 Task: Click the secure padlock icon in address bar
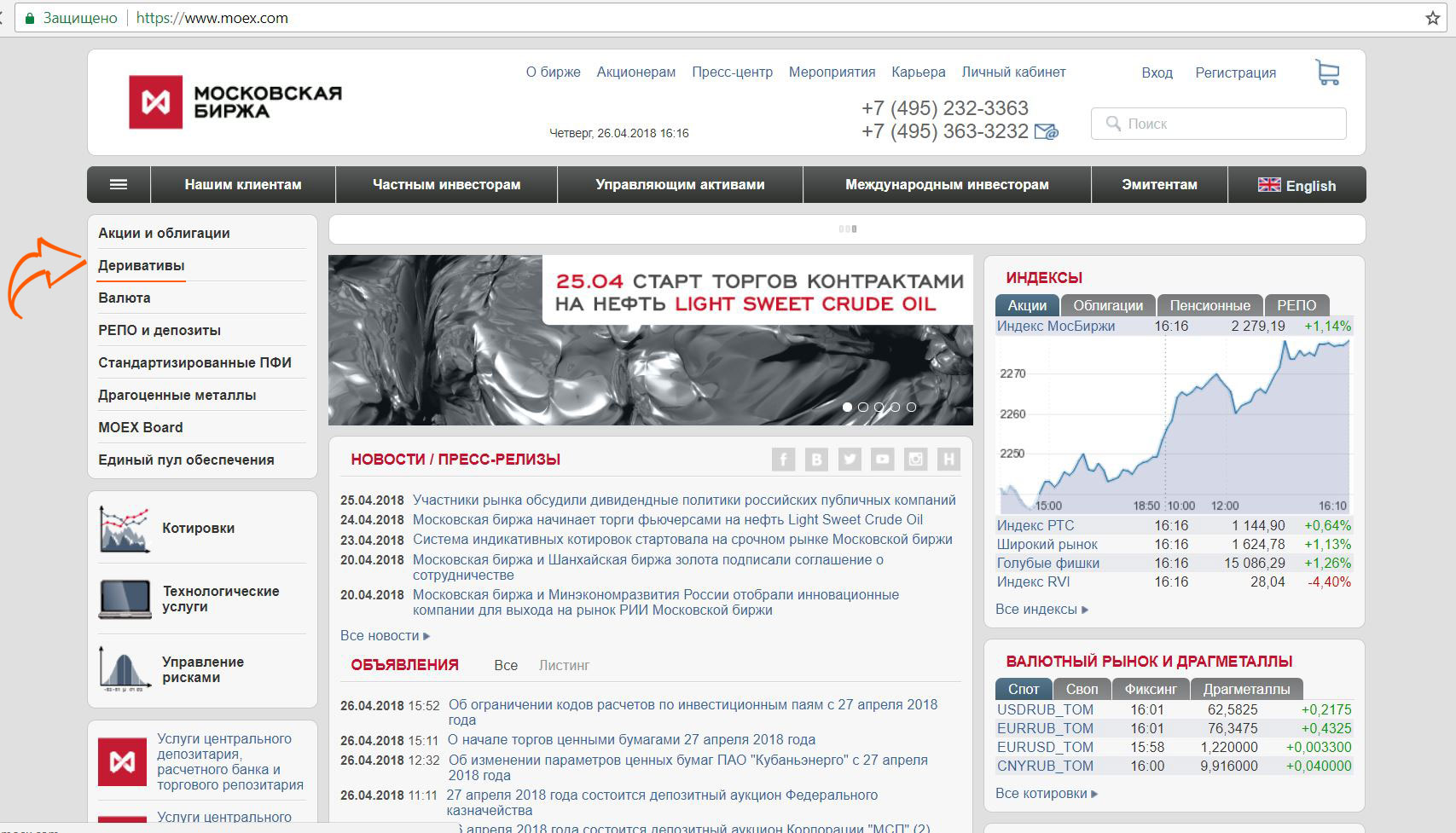pos(30,18)
